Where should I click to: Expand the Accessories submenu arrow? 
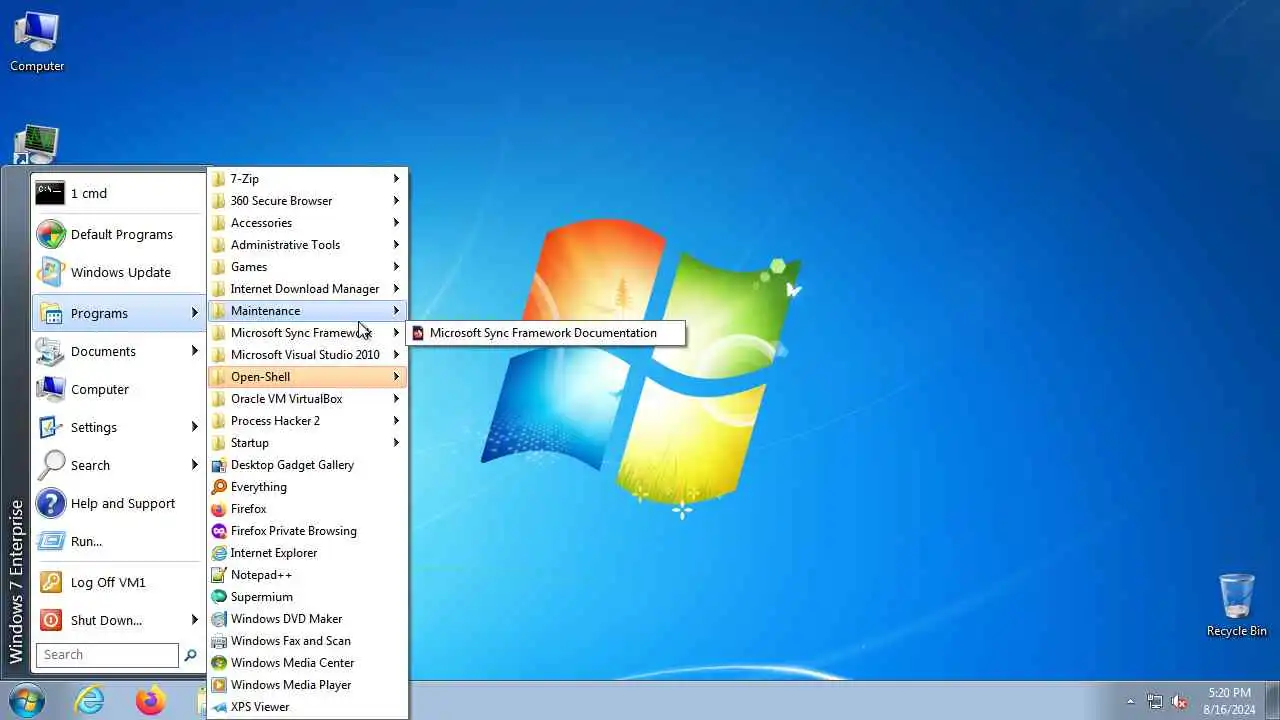click(396, 223)
